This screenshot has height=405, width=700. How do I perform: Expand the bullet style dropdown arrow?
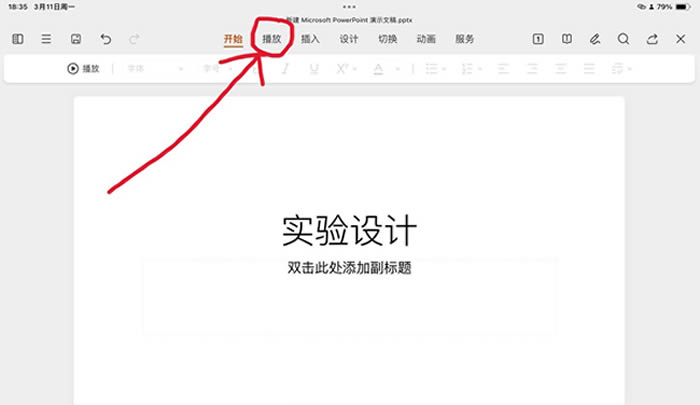444,69
